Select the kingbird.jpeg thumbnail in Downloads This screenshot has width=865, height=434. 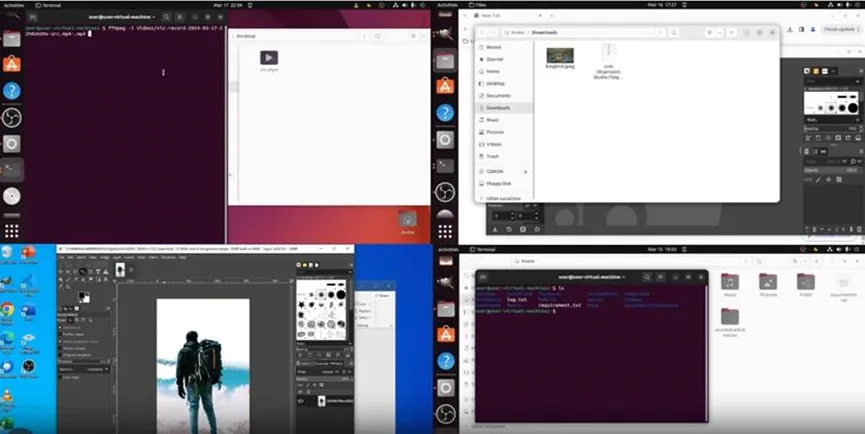[x=560, y=57]
